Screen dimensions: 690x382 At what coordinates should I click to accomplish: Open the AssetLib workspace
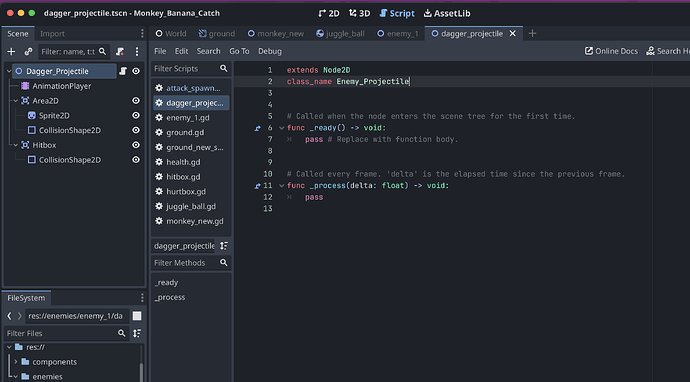click(447, 14)
